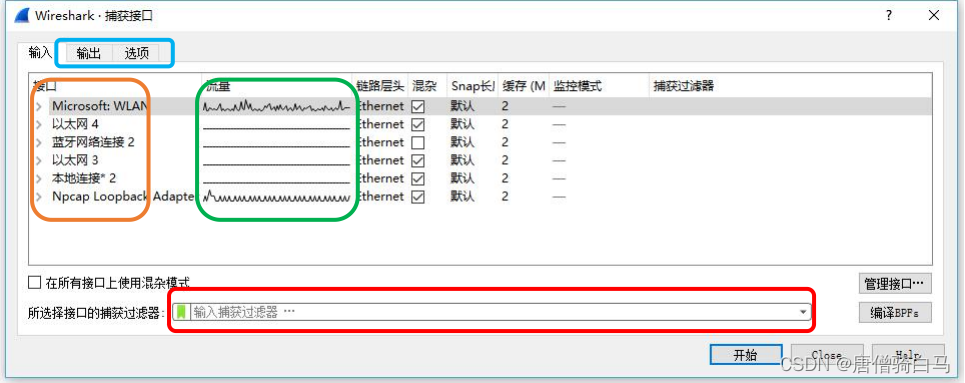Screen dimensions: 965x383
Task: Click the 接口 column header
Action: click(116, 86)
